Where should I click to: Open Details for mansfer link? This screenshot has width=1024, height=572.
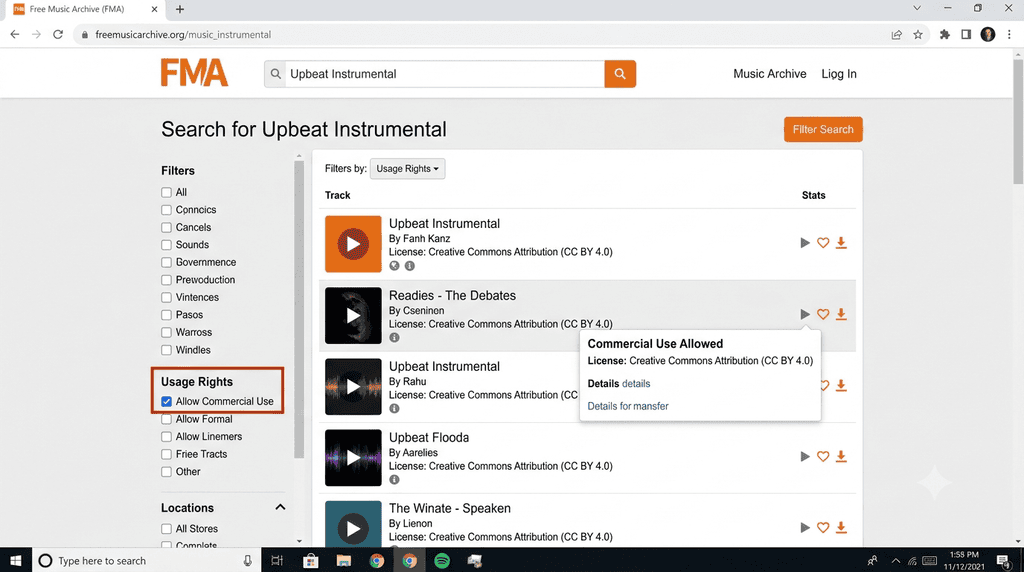628,406
